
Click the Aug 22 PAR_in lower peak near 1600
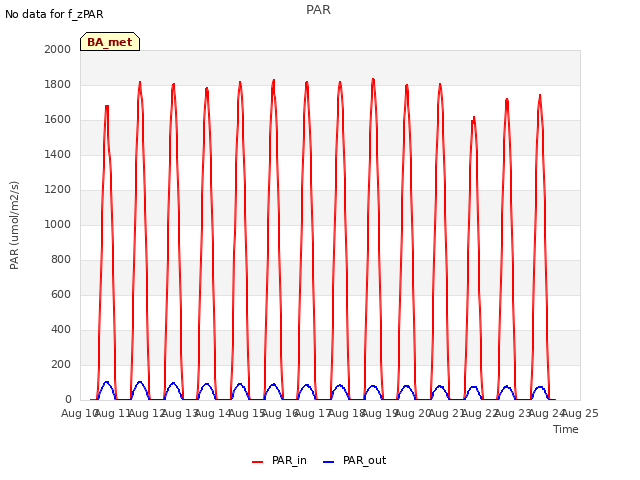474,118
